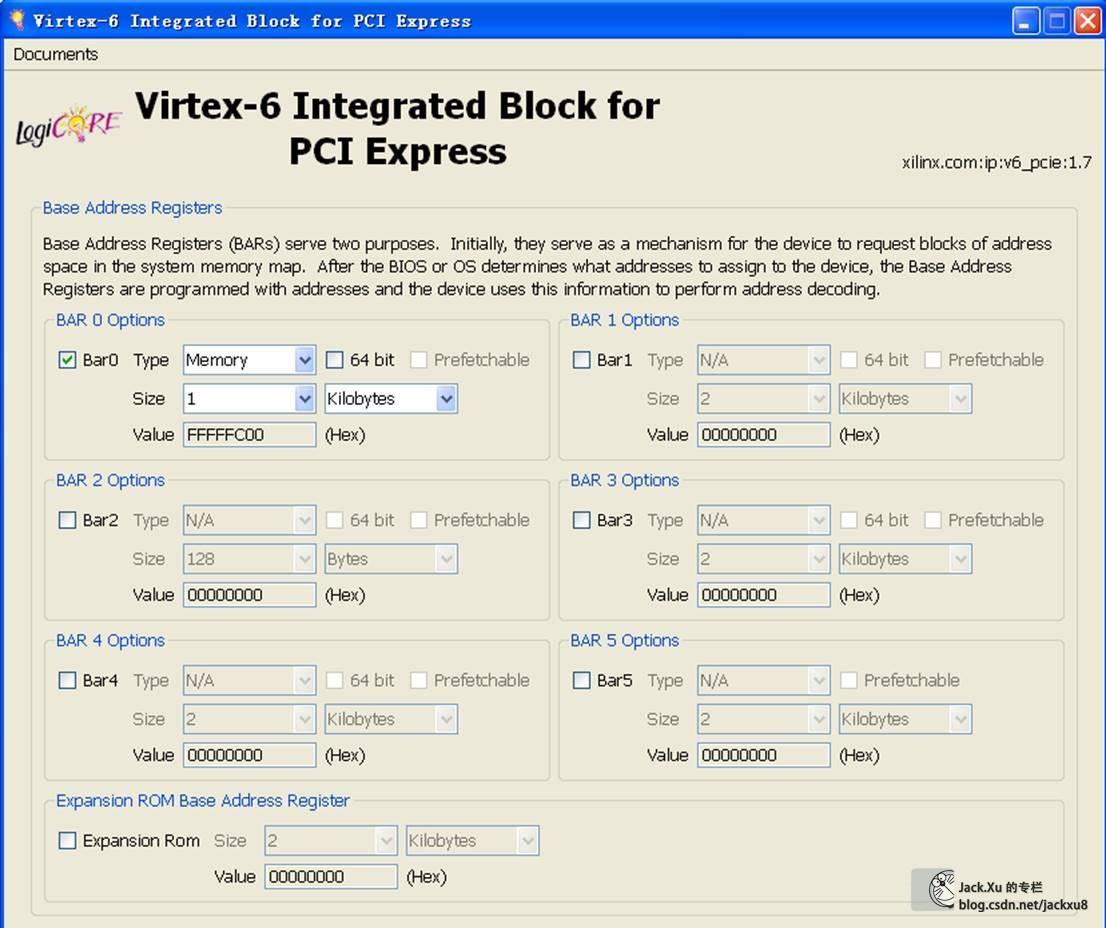Enable the Bar1 checkbox

(581, 360)
